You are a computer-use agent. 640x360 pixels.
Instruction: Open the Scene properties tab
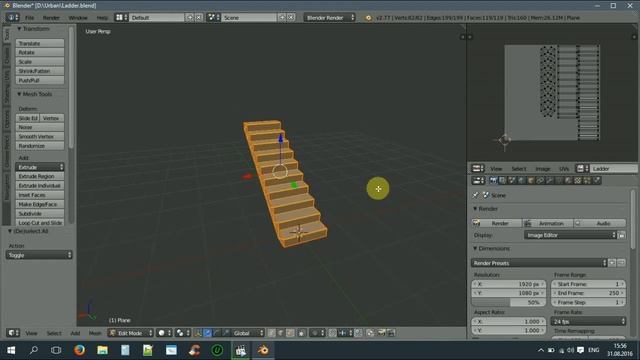point(512,180)
